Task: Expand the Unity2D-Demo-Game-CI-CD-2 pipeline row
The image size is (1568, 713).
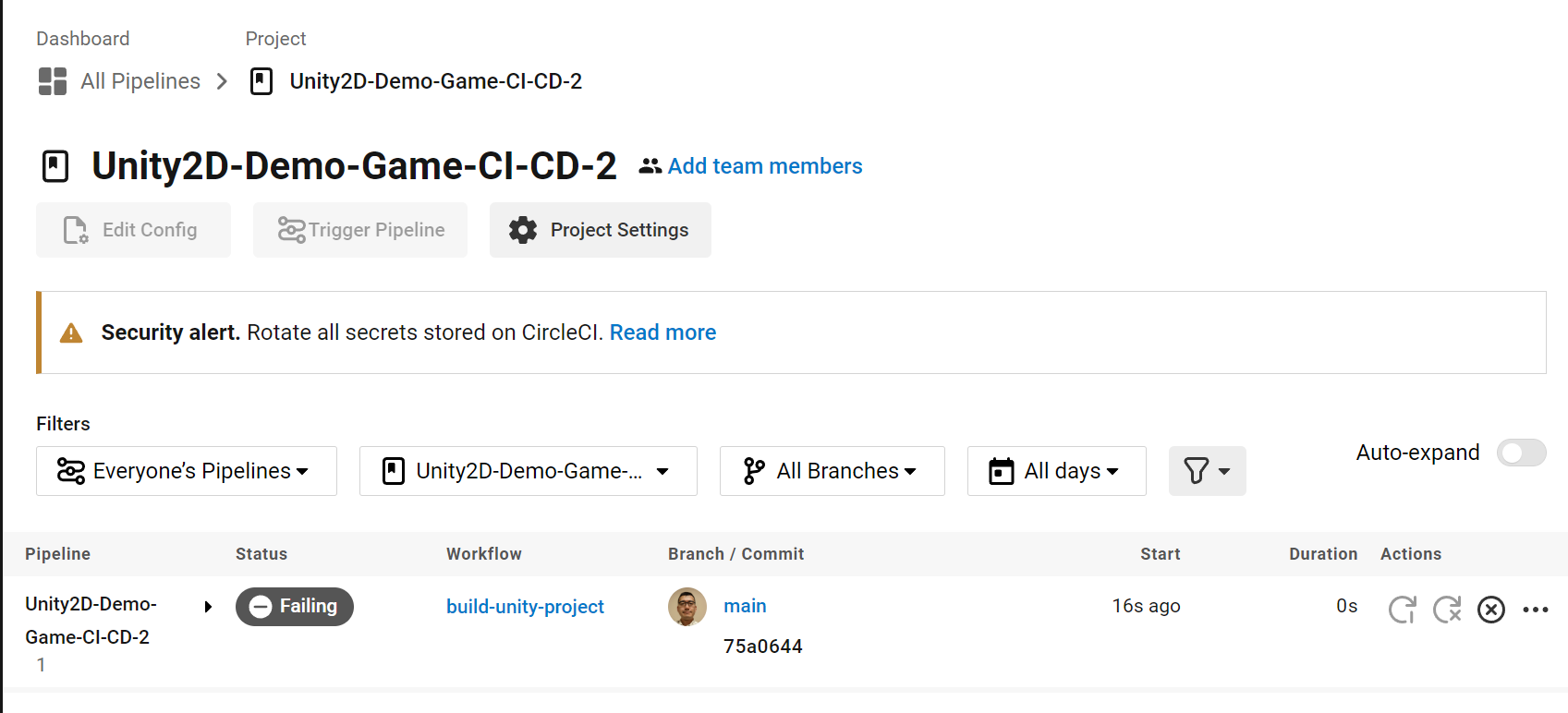Action: point(208,607)
